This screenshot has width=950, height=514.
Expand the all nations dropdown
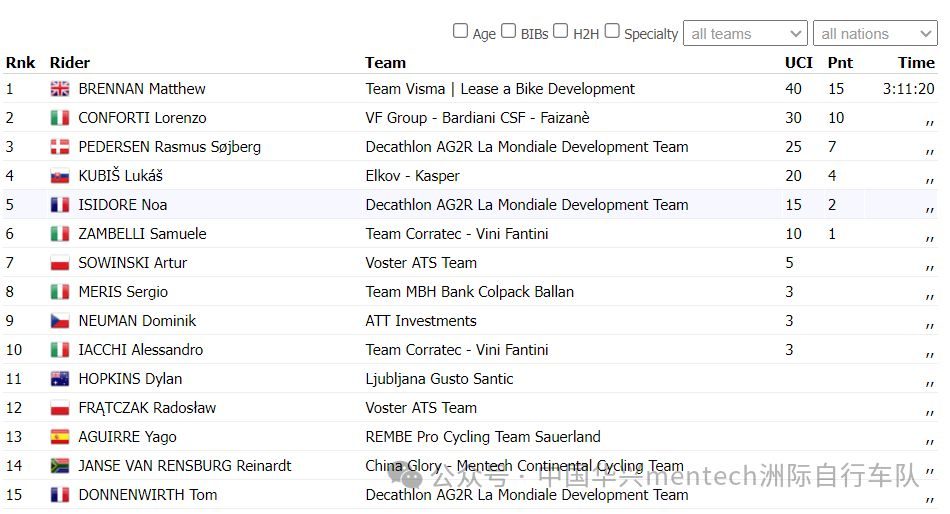point(875,33)
